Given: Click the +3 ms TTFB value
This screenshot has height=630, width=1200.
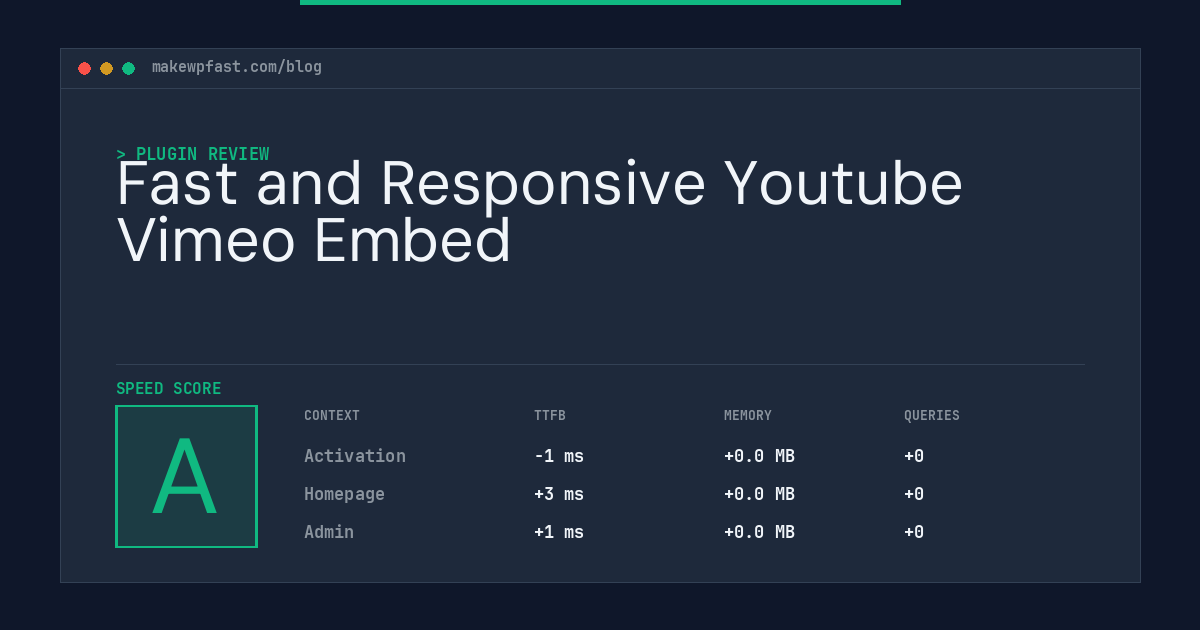Looking at the screenshot, I should click(559, 494).
